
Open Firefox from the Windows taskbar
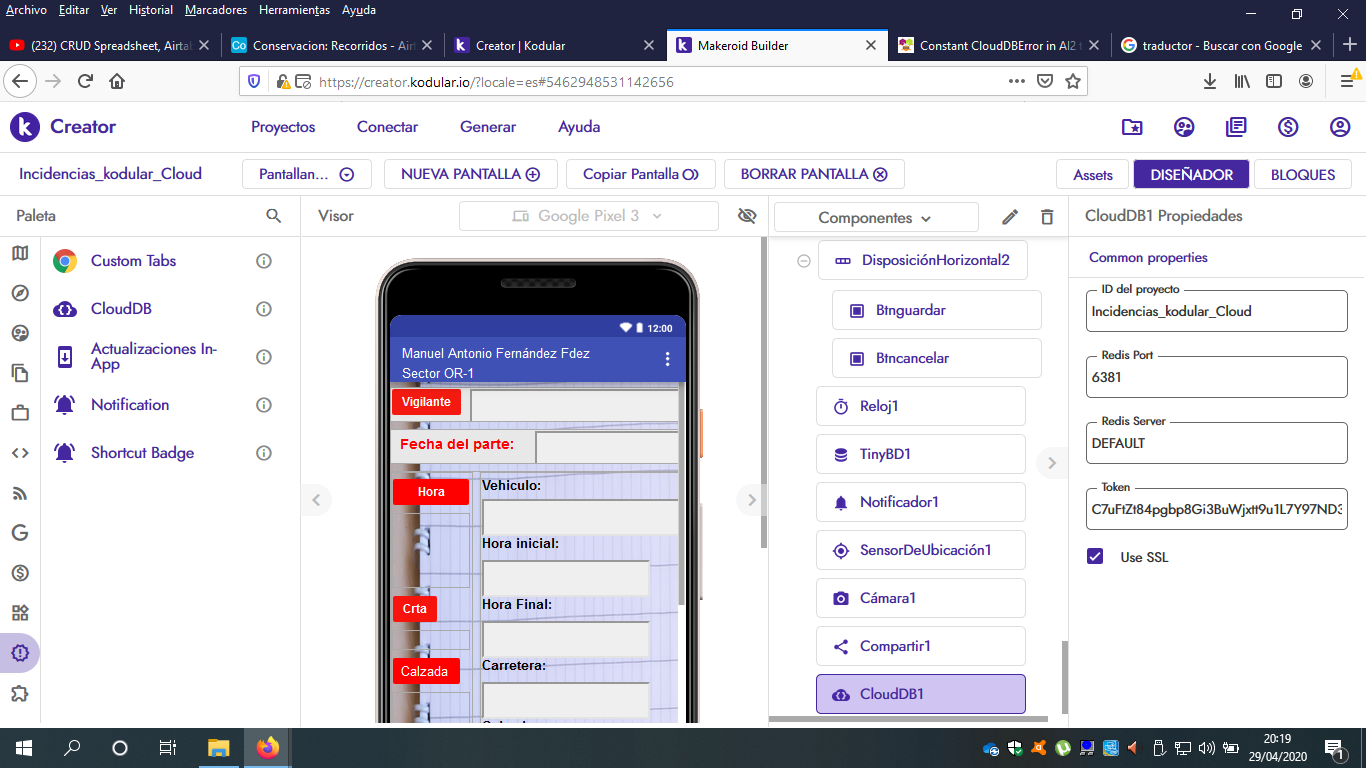click(x=267, y=747)
